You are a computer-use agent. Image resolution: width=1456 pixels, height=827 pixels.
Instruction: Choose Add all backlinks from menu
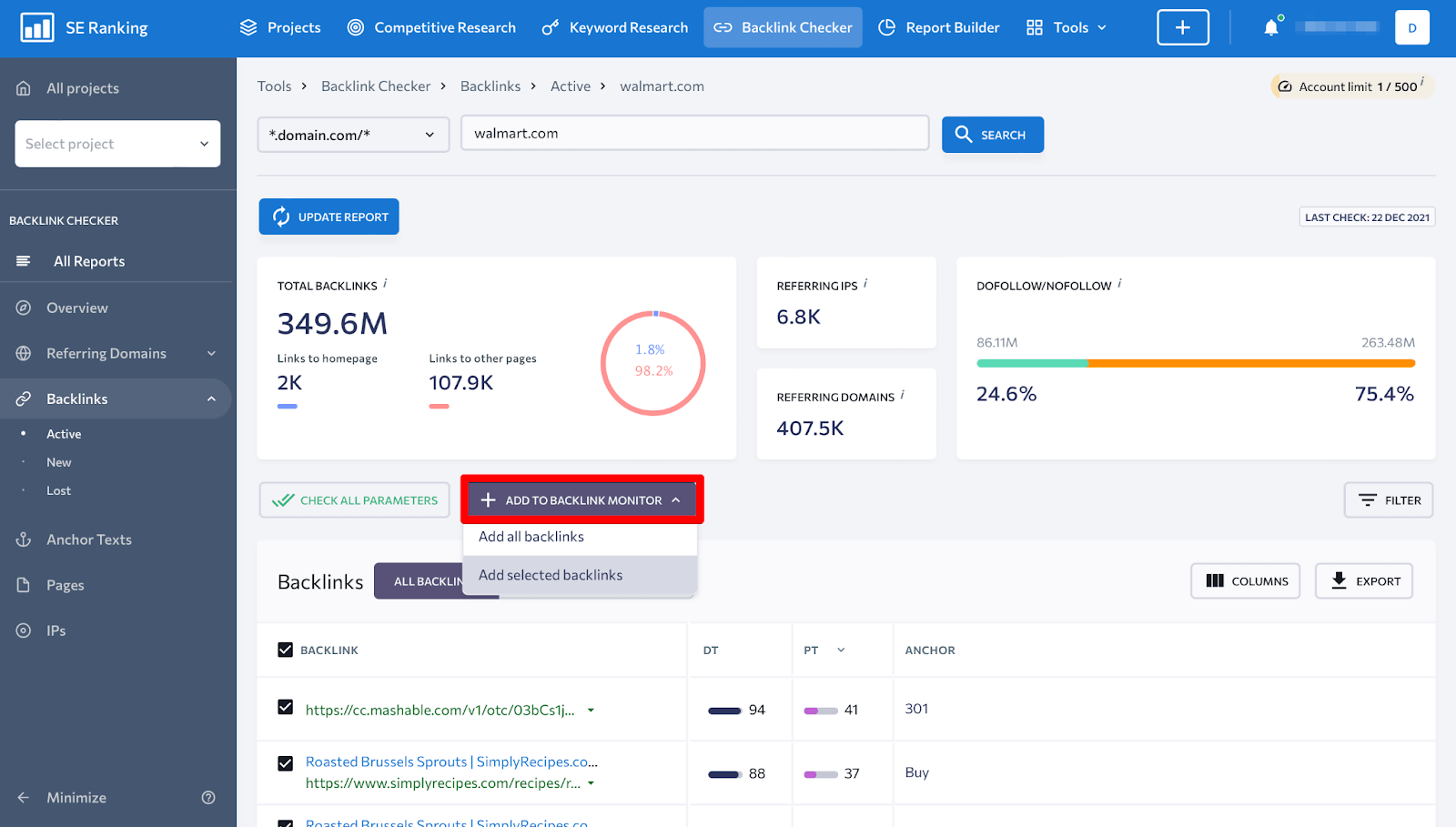531,537
